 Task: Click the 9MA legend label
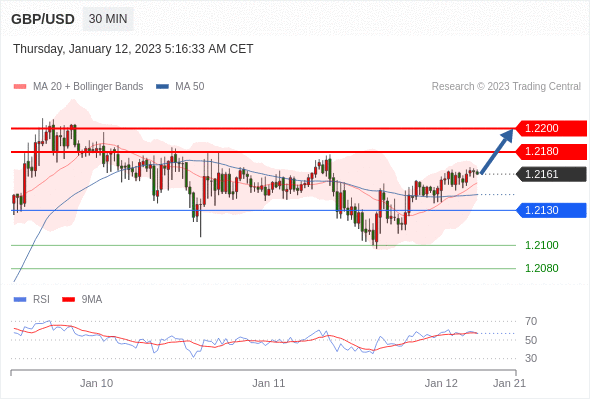click(92, 300)
